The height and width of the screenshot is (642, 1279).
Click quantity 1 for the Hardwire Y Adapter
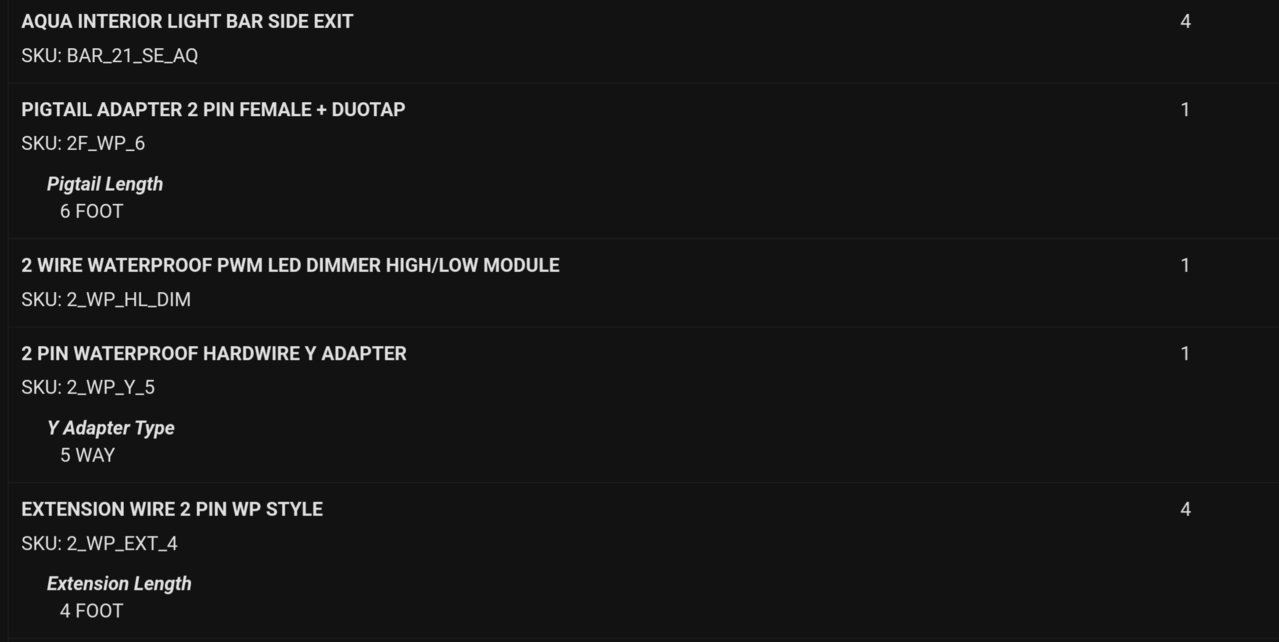(1185, 353)
